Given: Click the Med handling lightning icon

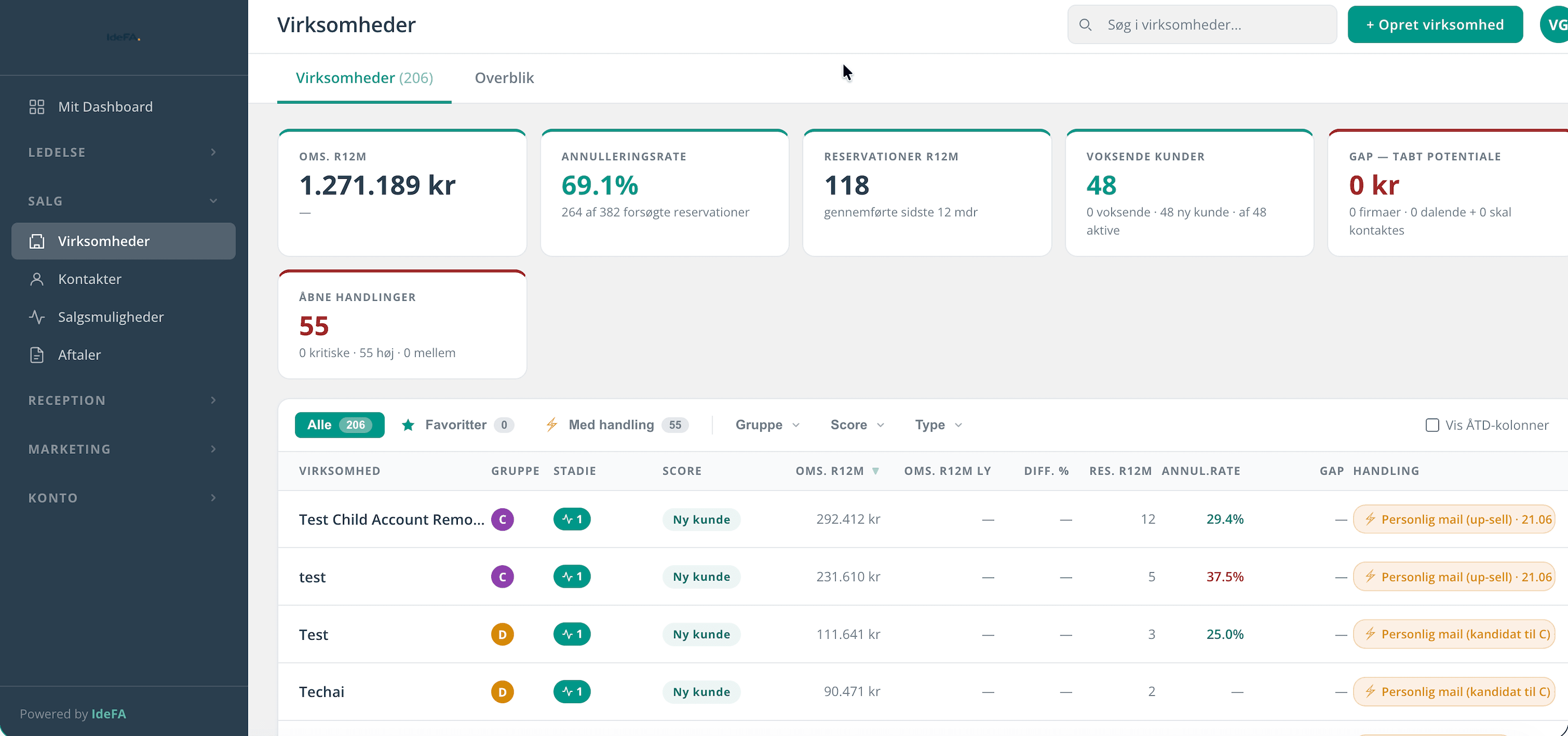Looking at the screenshot, I should coord(551,425).
